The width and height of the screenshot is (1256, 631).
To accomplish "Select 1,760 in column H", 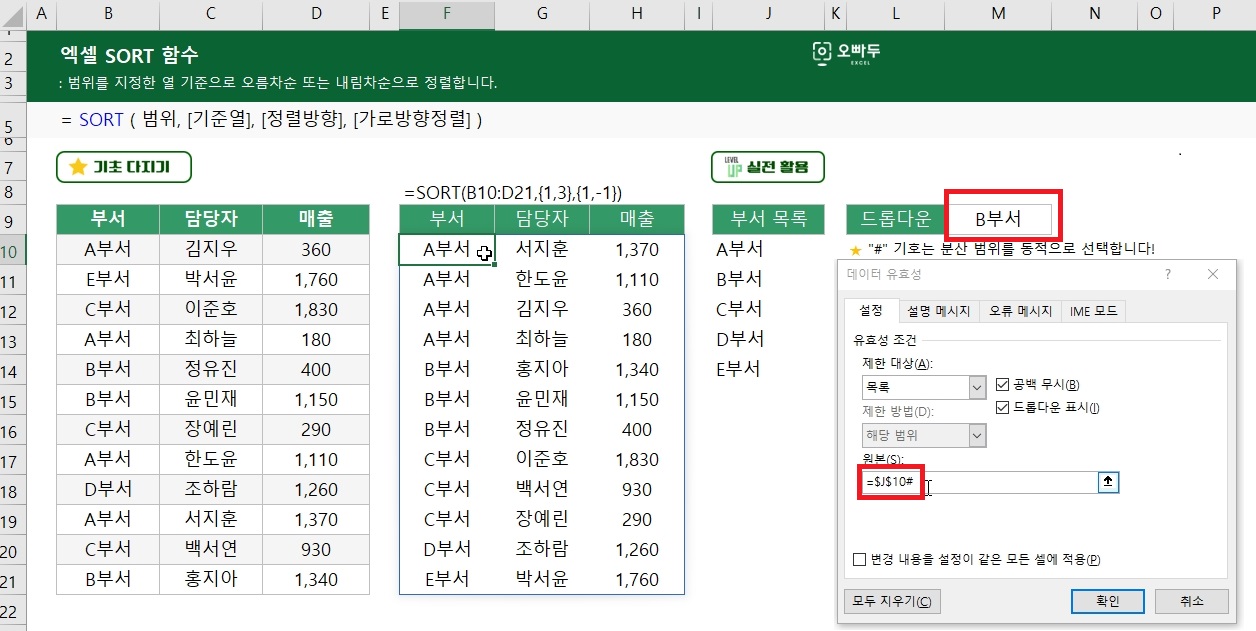I will tap(637, 579).
